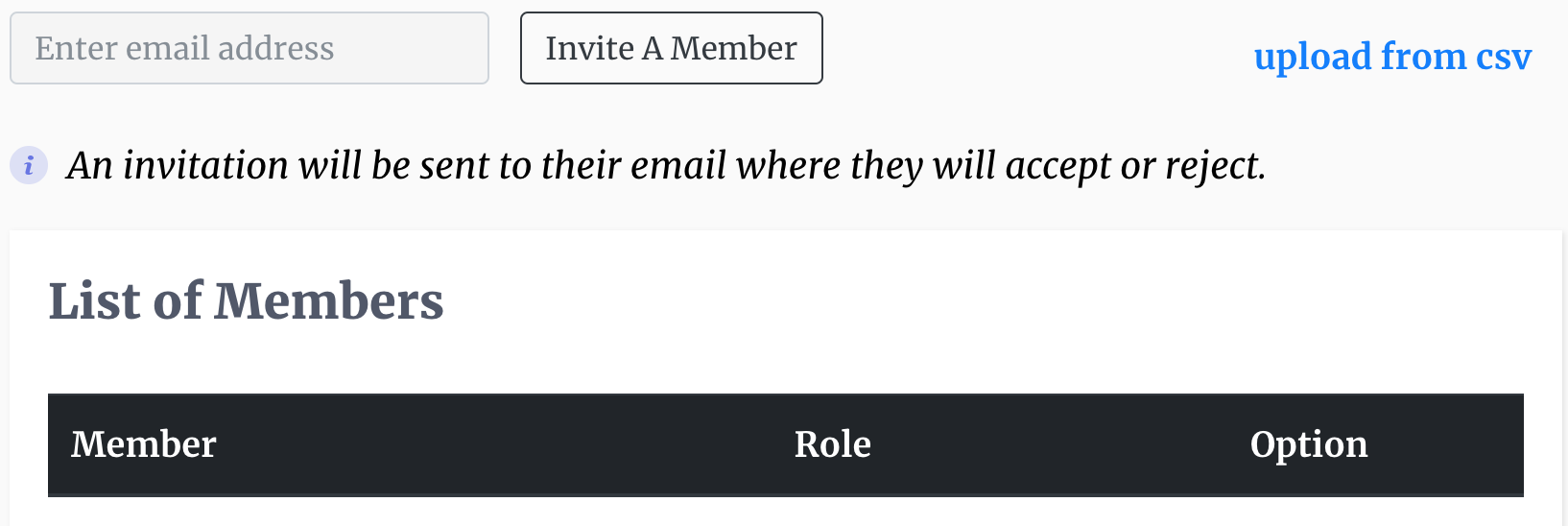Click the Invite A Member button
Screen dimensions: 1568x526
[672, 48]
